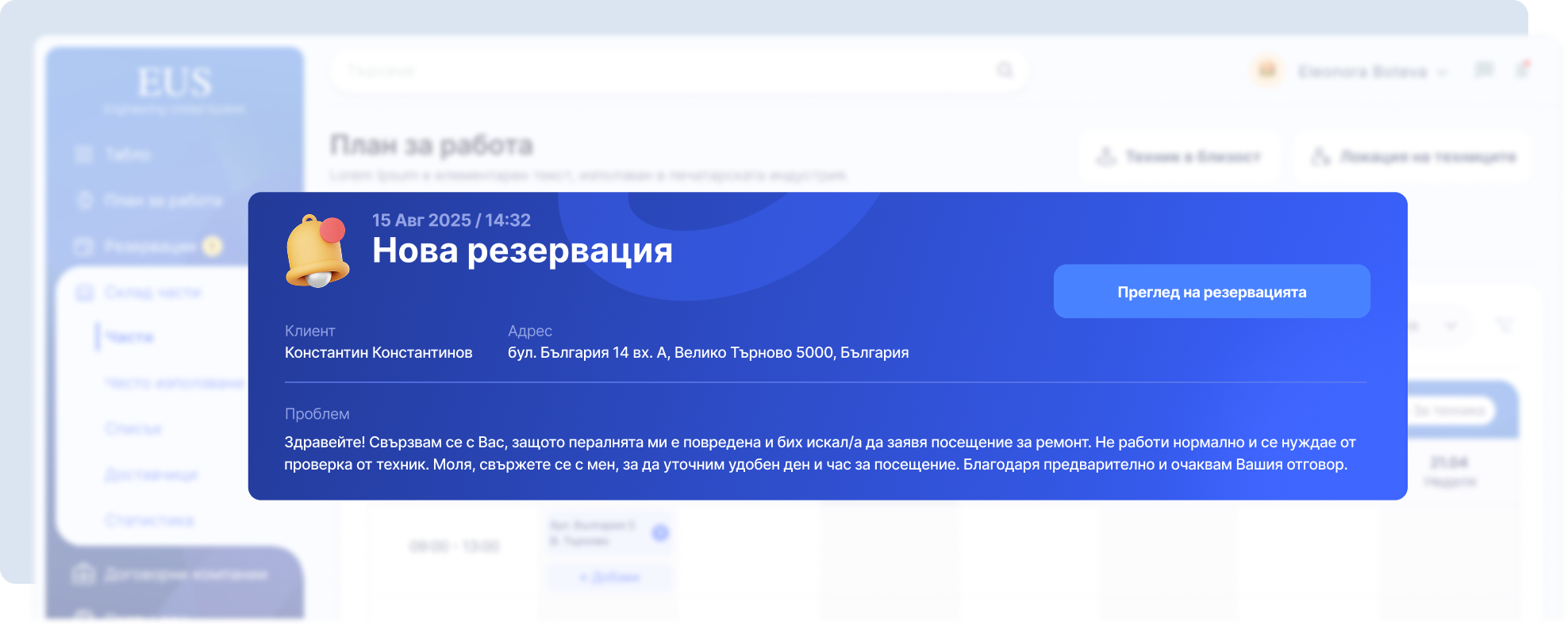The image size is (1568, 625).
Task: Select 'Части' sidebar subitem
Action: pyautogui.click(x=129, y=337)
